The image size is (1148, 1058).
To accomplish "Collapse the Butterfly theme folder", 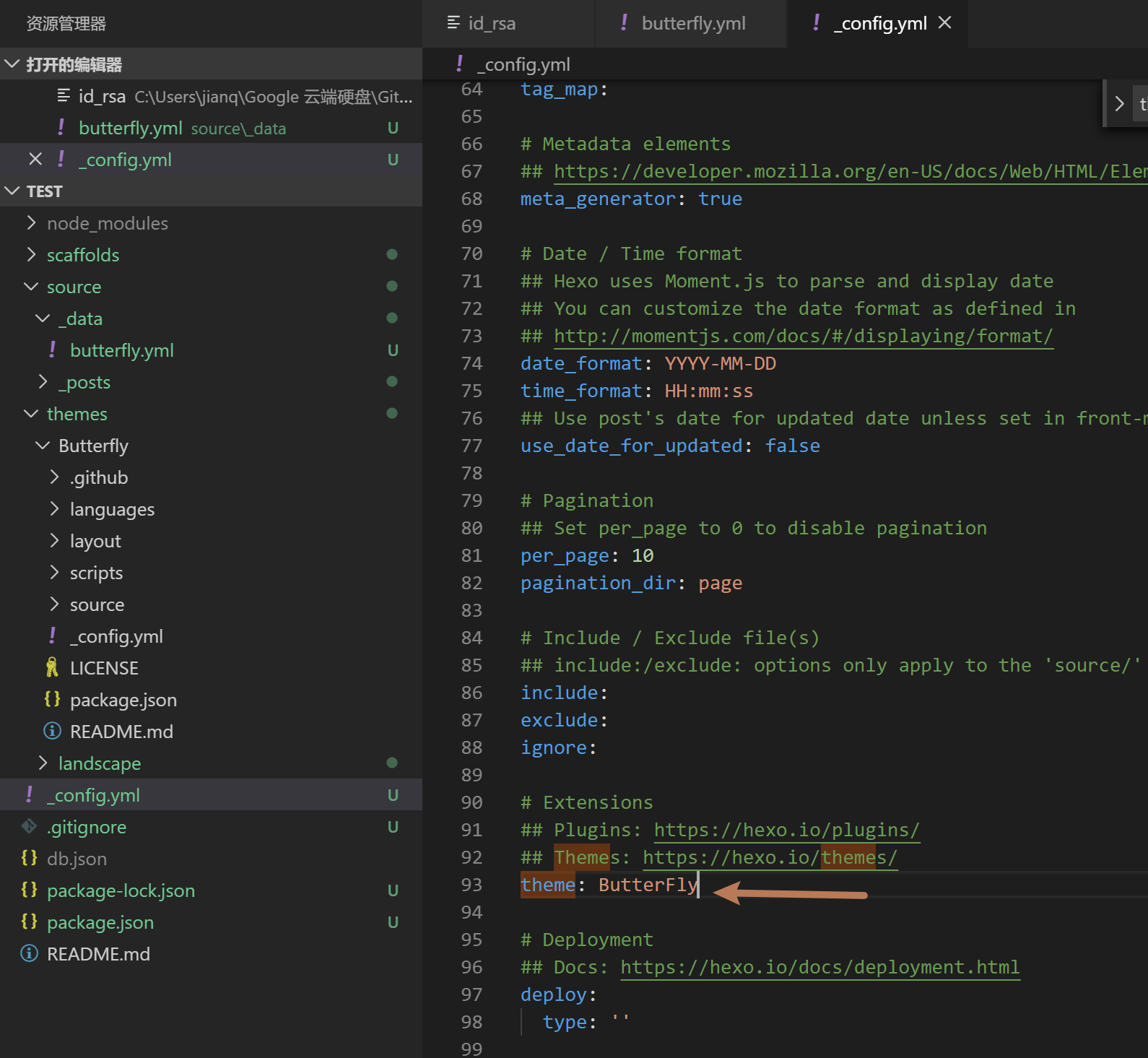I will pyautogui.click(x=211, y=446).
